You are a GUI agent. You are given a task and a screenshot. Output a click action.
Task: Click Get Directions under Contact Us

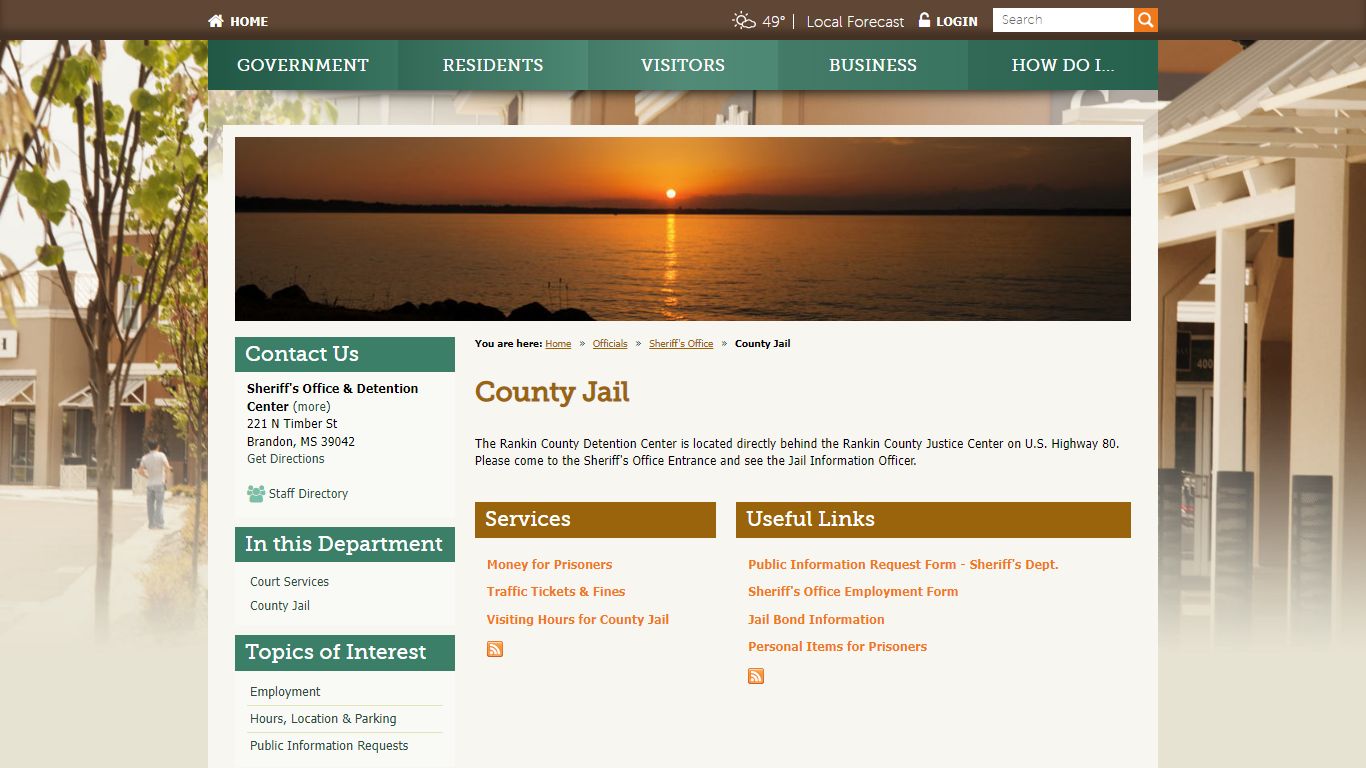point(286,459)
